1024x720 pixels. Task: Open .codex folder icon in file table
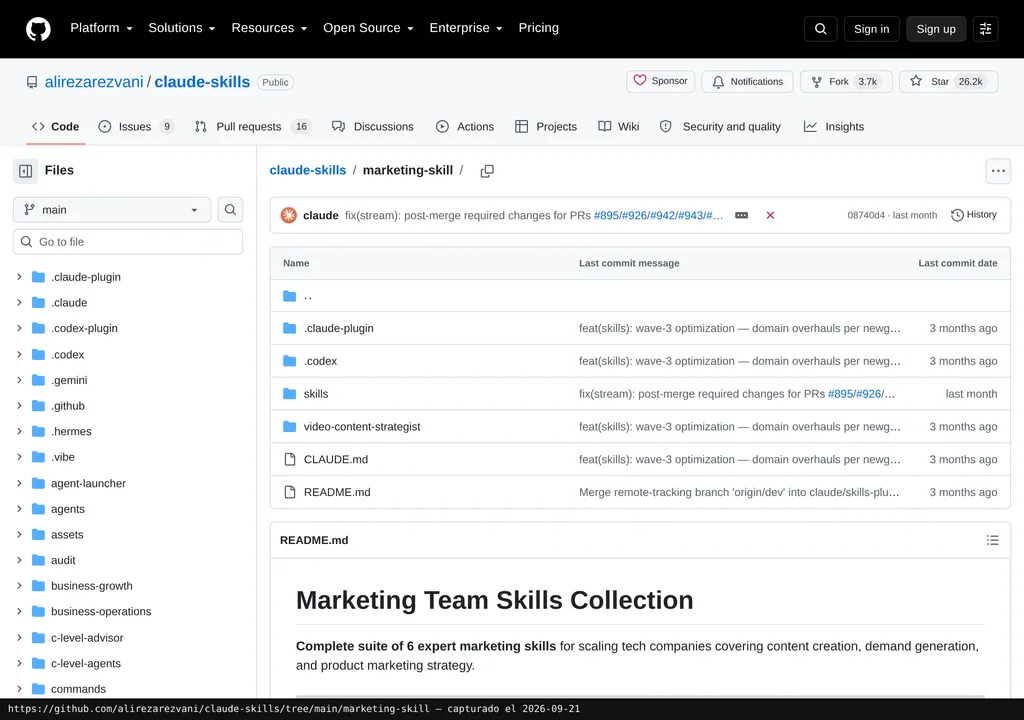point(289,361)
